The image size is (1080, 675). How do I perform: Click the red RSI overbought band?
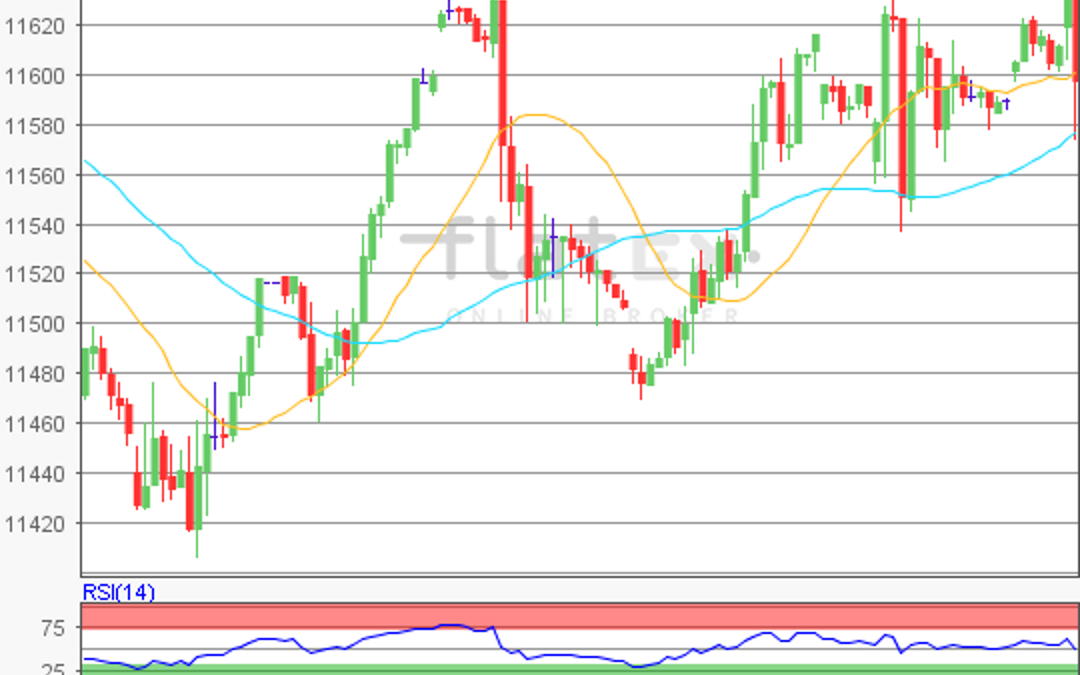pos(580,616)
